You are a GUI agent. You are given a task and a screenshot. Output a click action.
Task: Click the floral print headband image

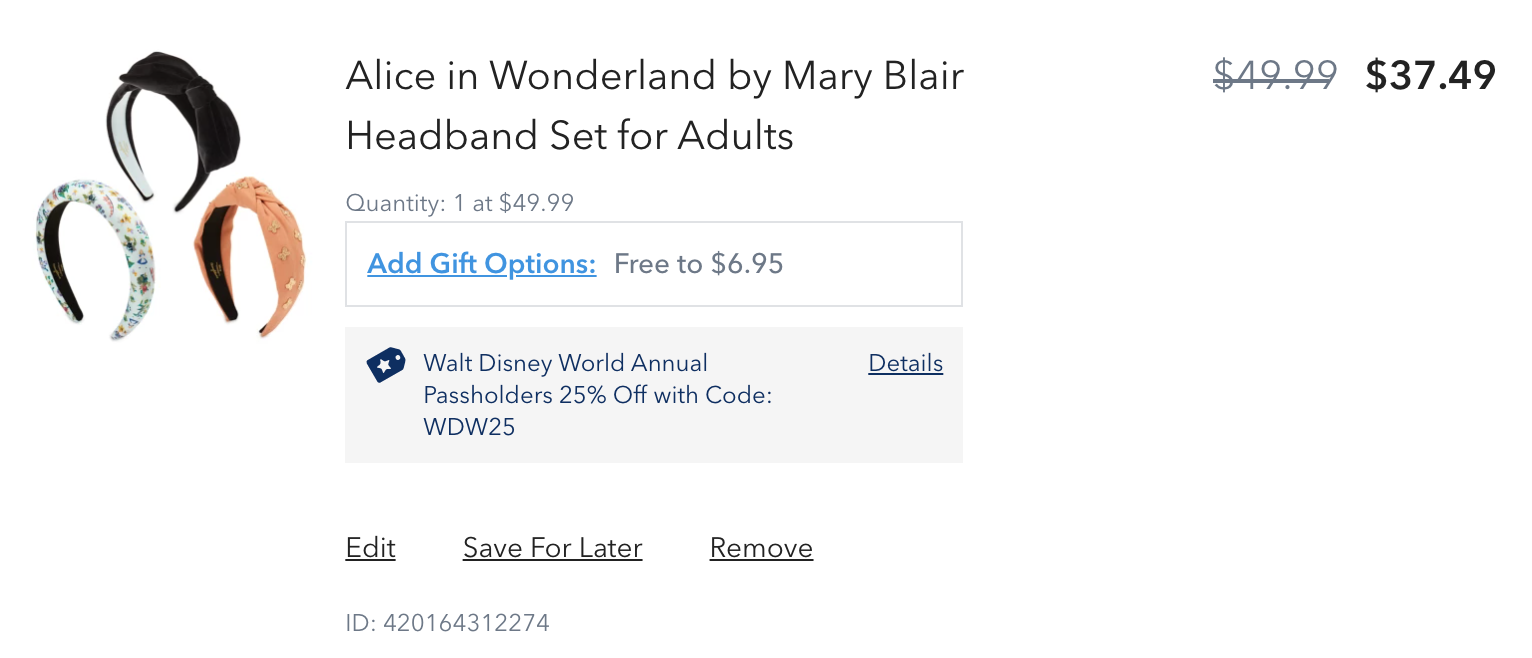pyautogui.click(x=90, y=260)
